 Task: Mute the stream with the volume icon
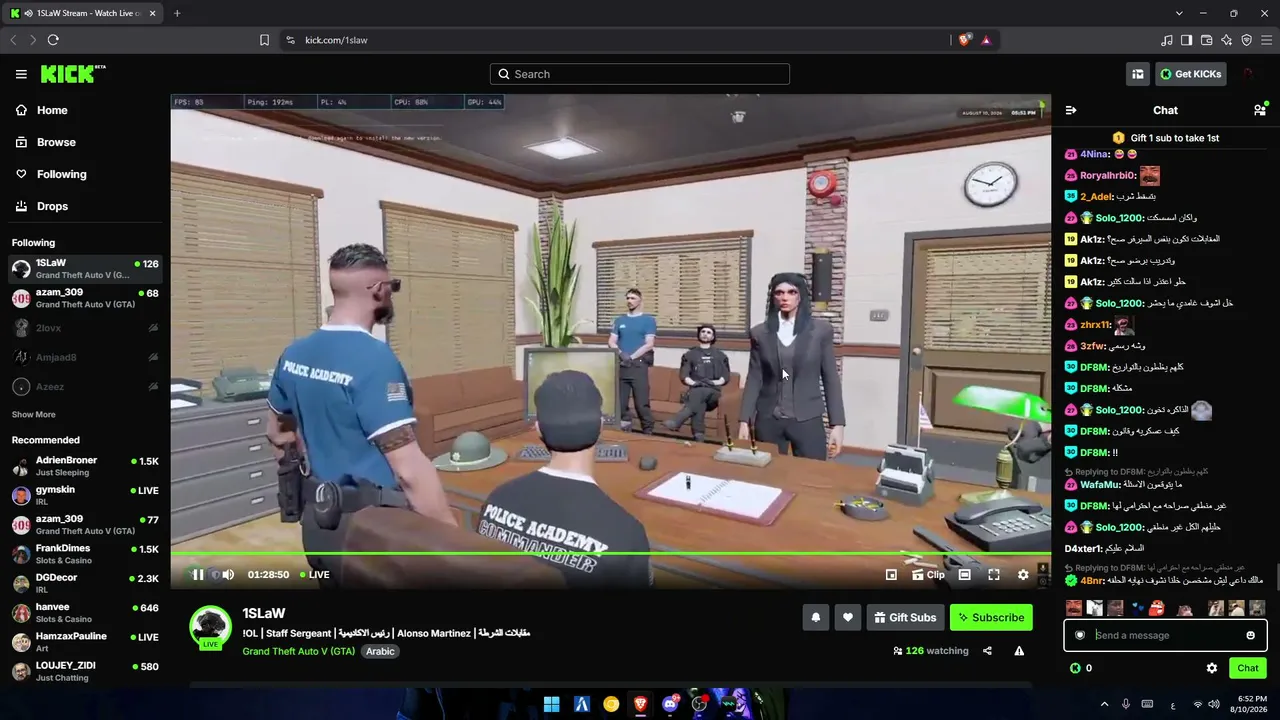[228, 575]
